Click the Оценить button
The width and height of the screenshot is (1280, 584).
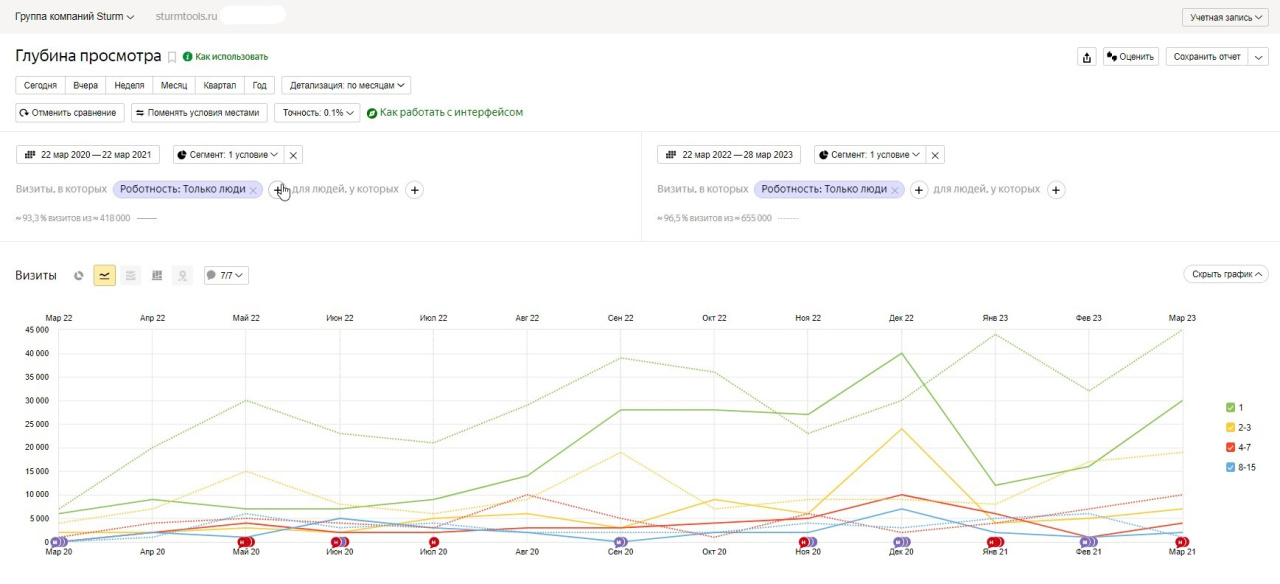point(1130,57)
